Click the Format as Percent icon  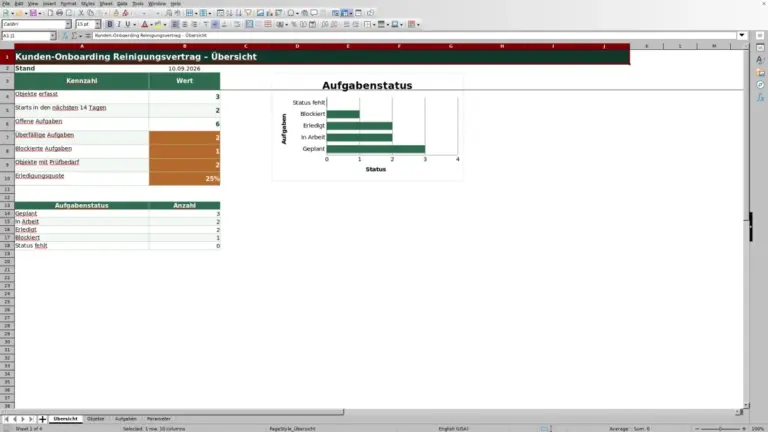294,24
